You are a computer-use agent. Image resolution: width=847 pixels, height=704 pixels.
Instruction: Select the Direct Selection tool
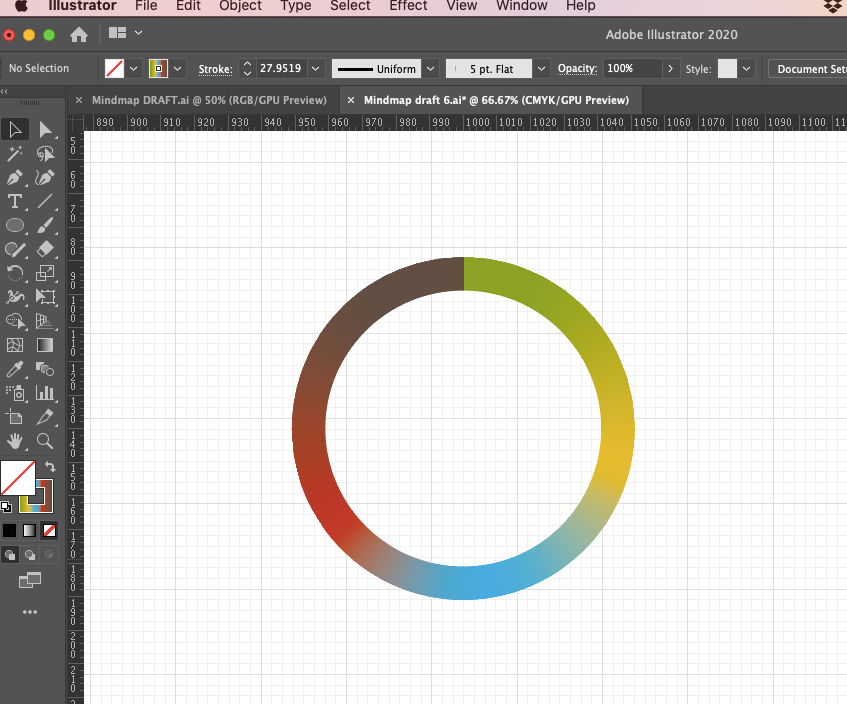45,129
